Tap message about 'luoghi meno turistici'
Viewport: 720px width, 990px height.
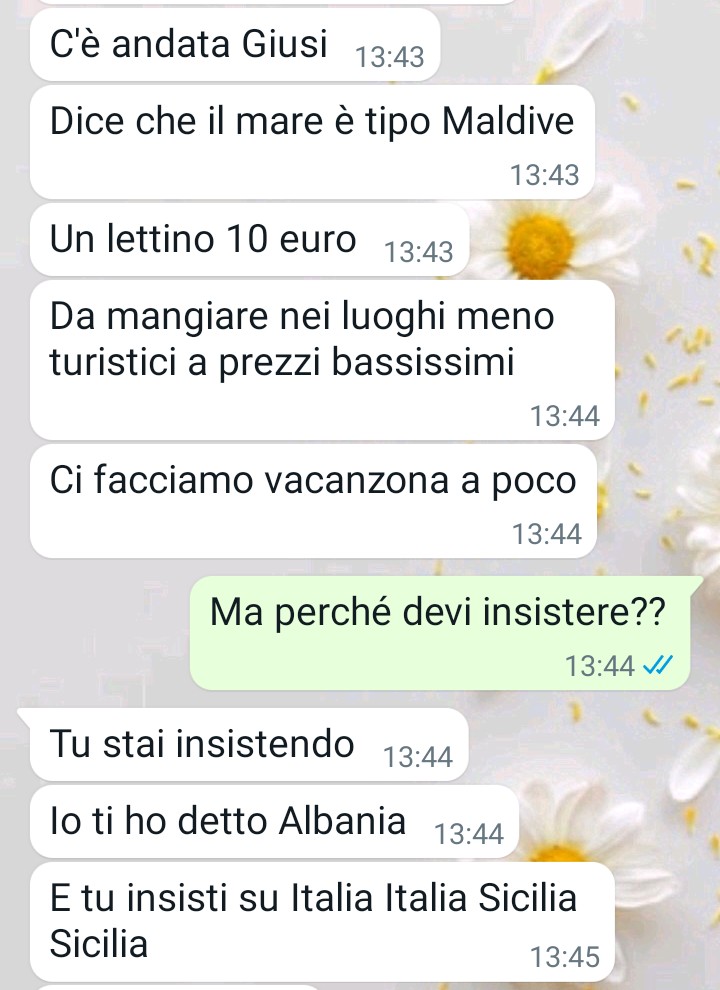[322, 360]
